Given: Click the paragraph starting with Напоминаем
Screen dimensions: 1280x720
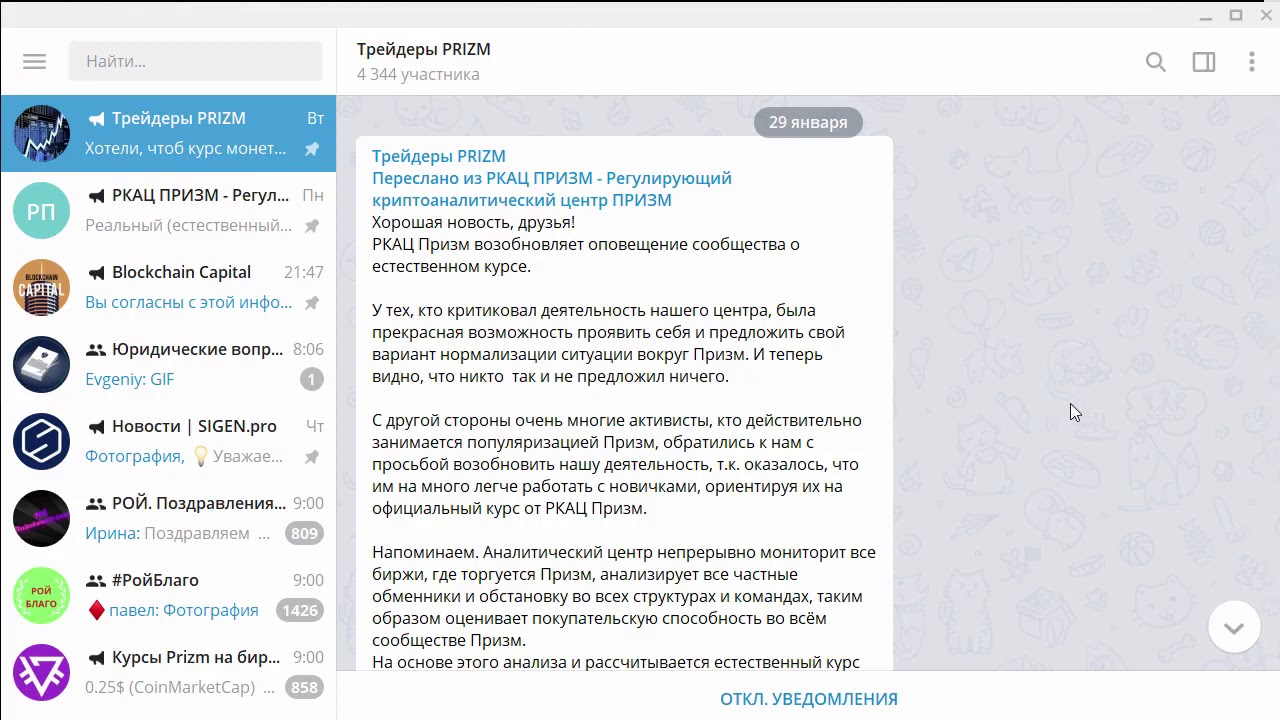Looking at the screenshot, I should click(x=624, y=596).
